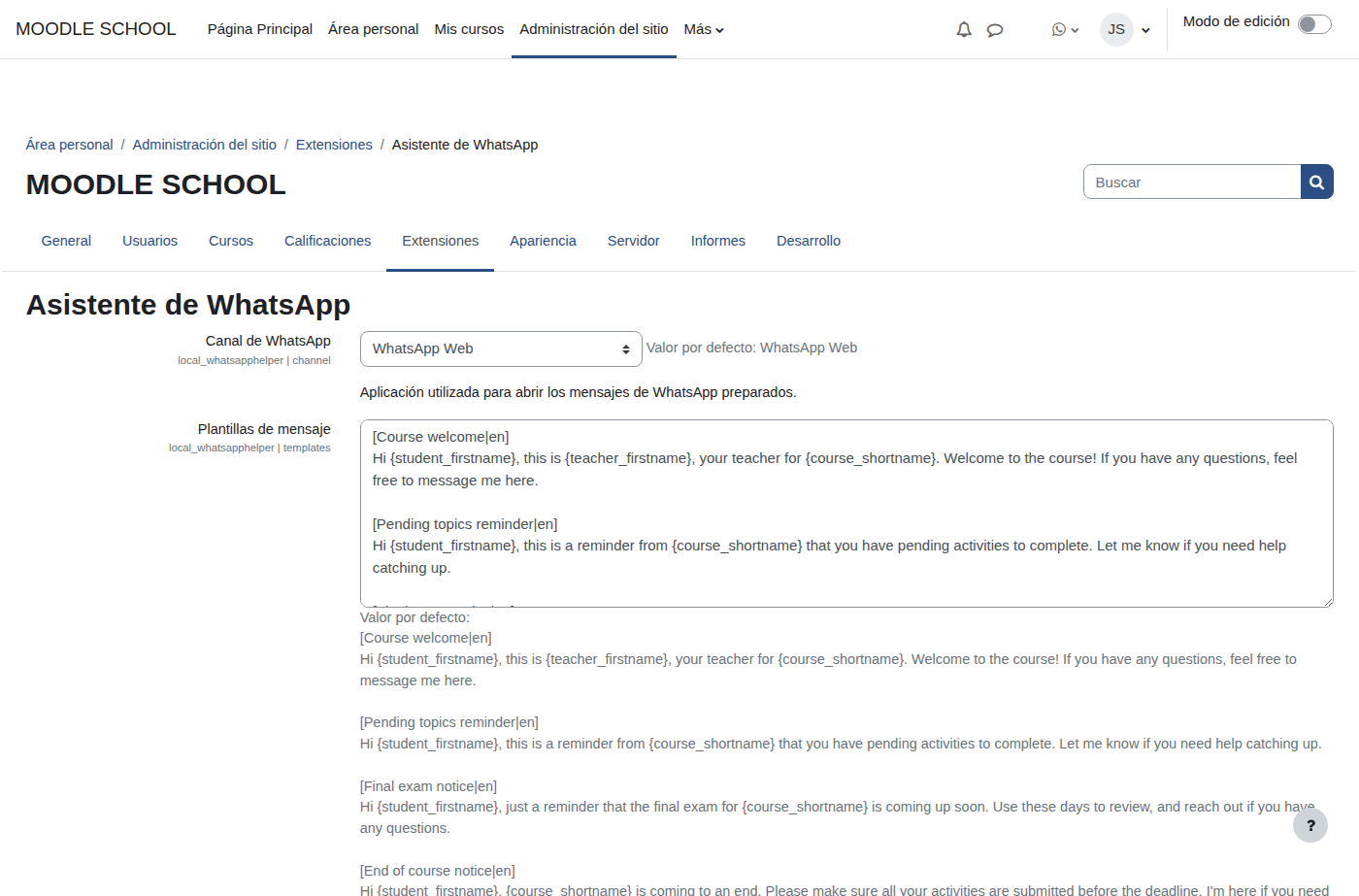Go to Página Principal

click(x=260, y=29)
